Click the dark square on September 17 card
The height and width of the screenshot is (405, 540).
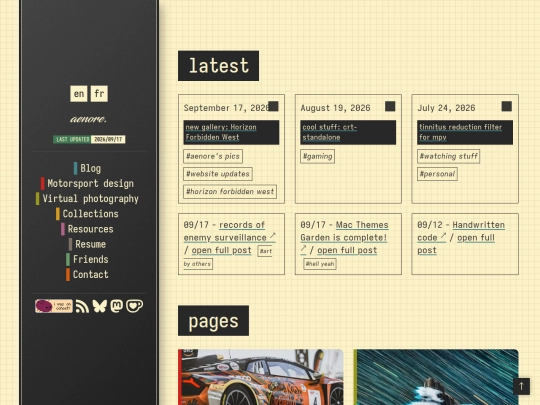[273, 106]
